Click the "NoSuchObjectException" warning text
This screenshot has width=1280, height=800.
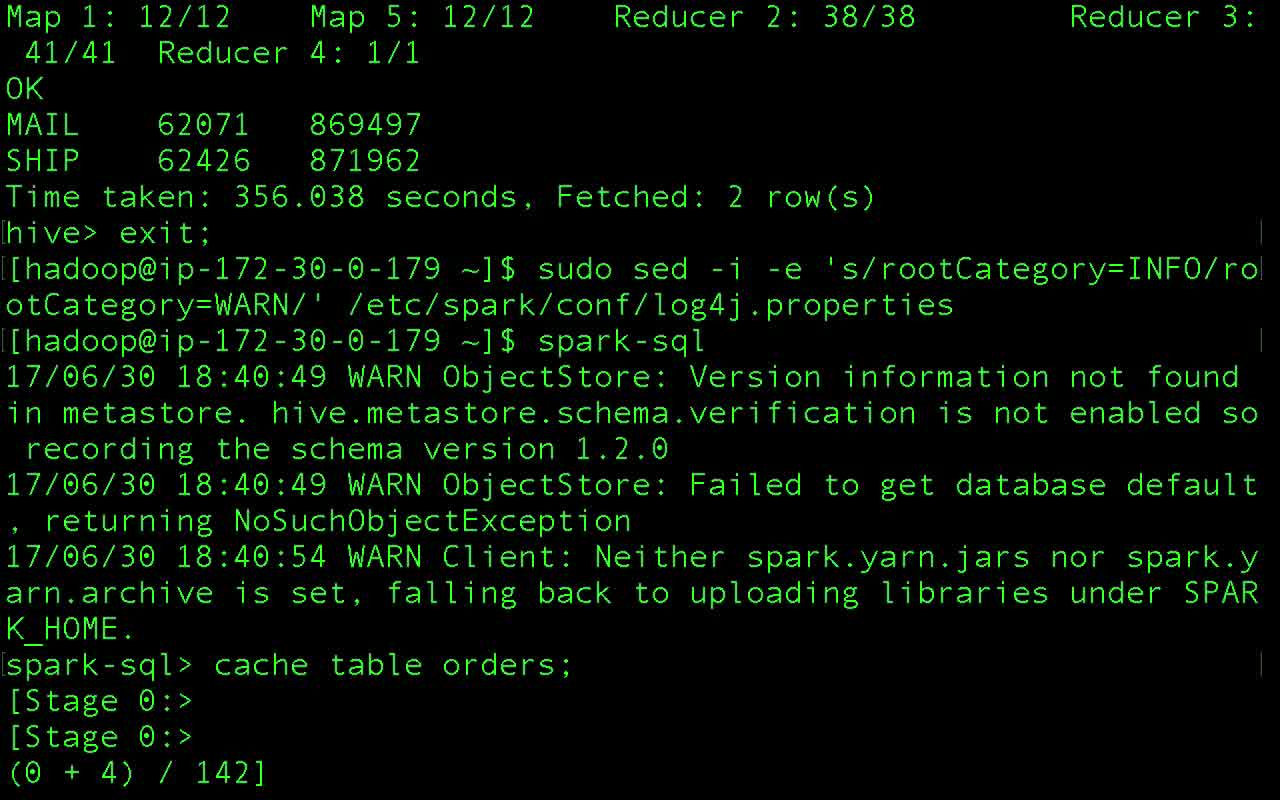coord(432,521)
